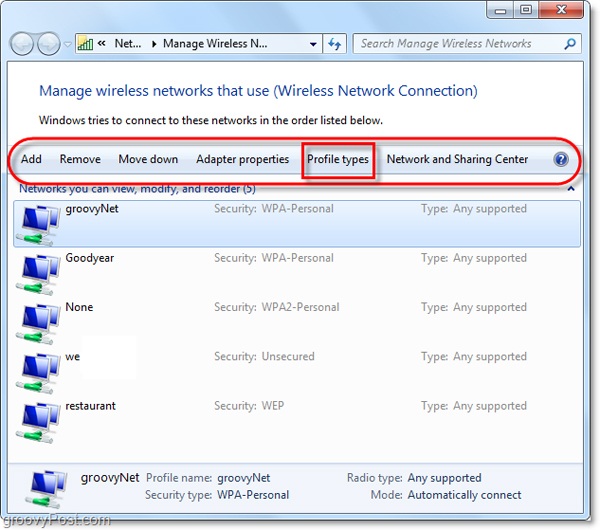Open Profile types from toolbar

tap(338, 159)
